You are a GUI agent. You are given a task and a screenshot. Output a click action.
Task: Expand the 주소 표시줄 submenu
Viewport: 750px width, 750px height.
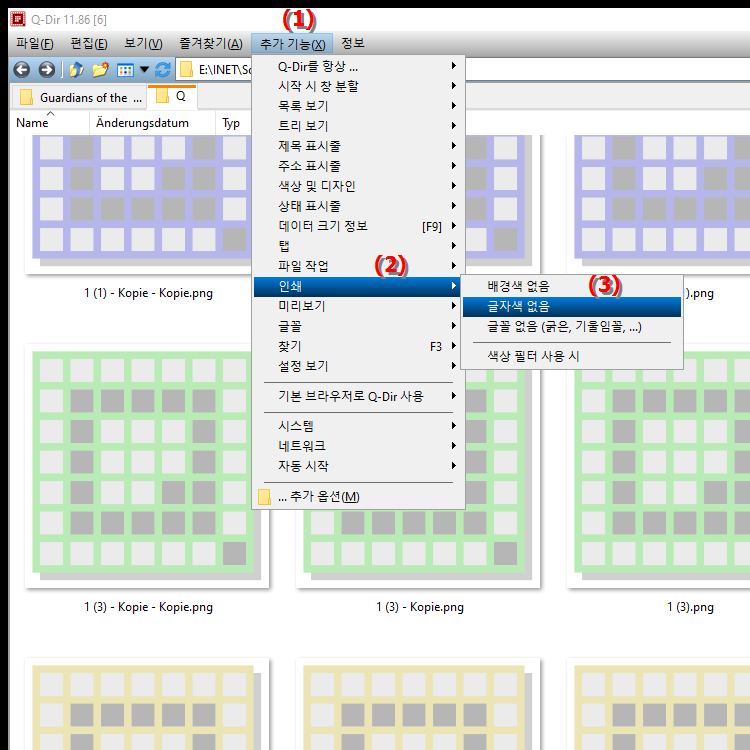tap(358, 166)
